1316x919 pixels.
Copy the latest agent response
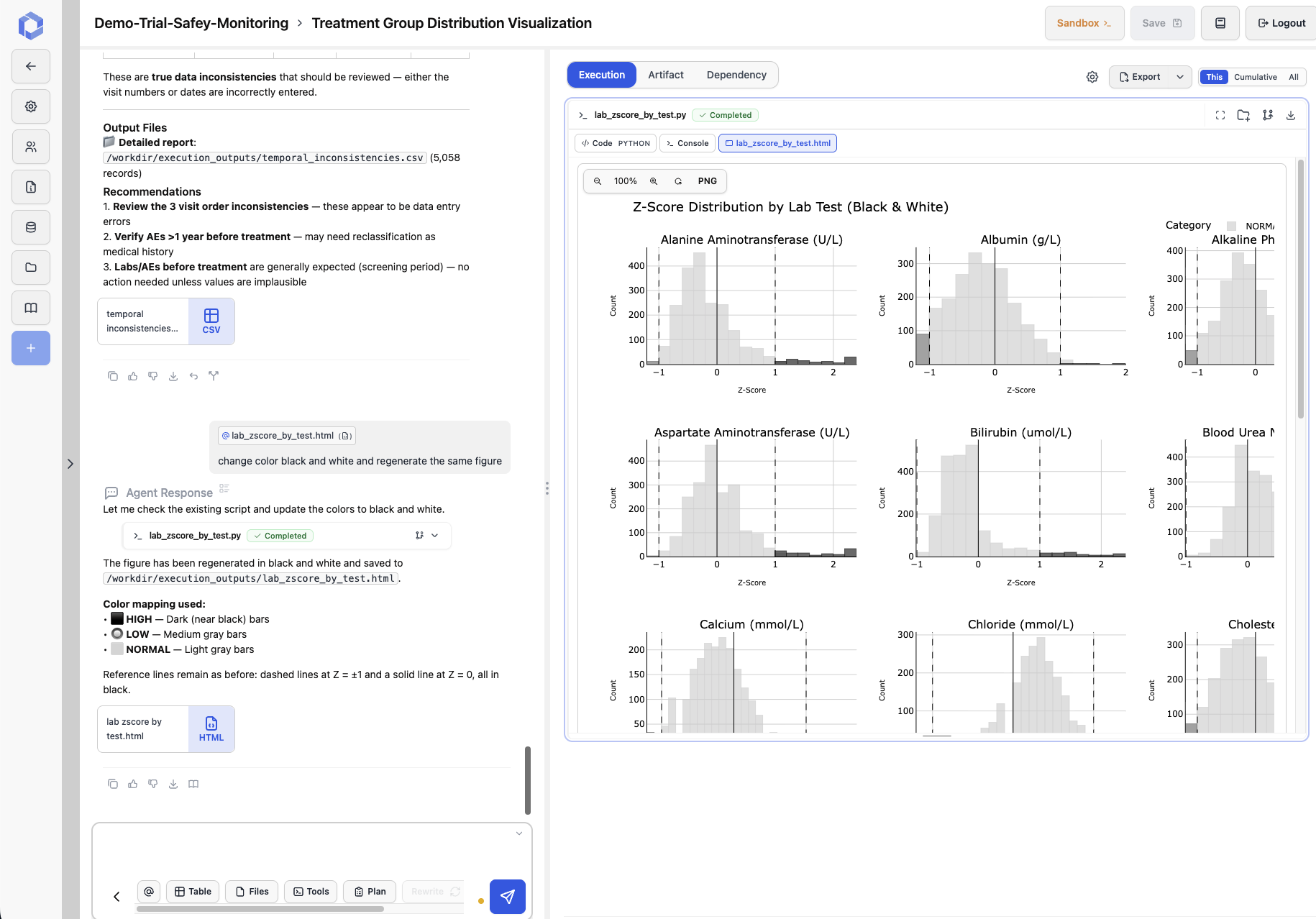[x=113, y=784]
